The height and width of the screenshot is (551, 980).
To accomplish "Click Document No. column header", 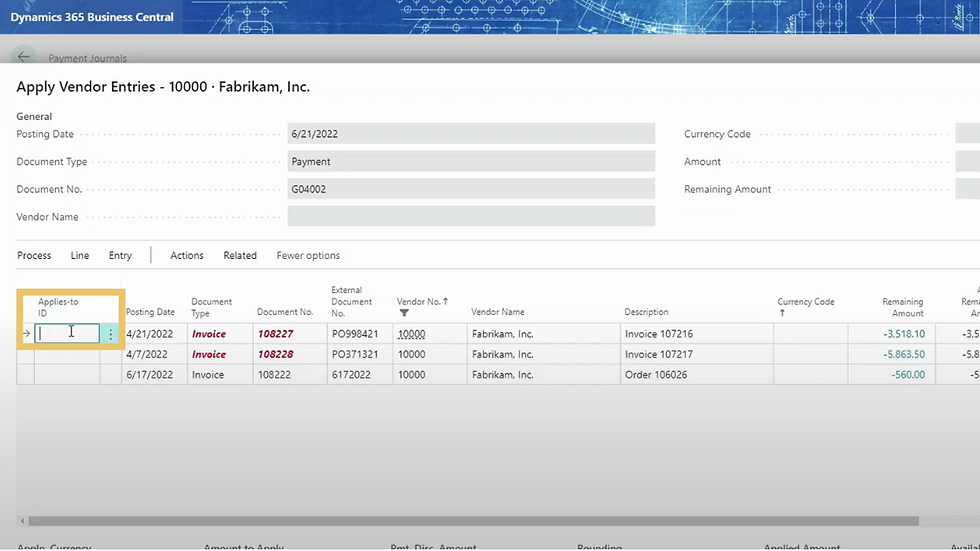I will 285,312.
